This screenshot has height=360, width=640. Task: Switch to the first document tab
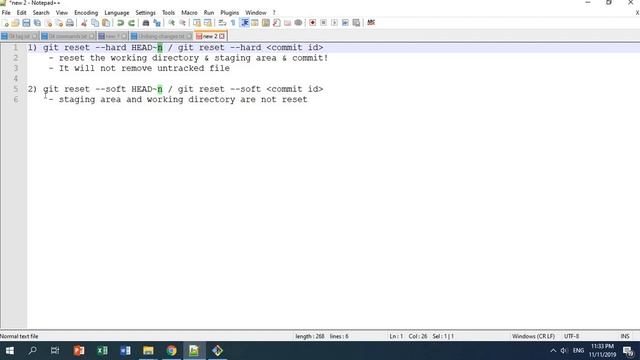point(20,36)
